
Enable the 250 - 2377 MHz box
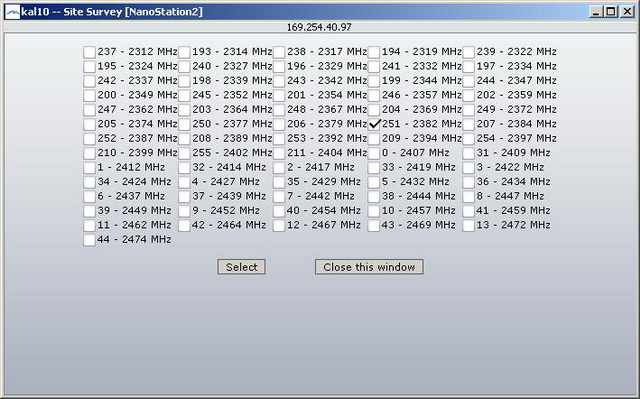[x=184, y=124]
